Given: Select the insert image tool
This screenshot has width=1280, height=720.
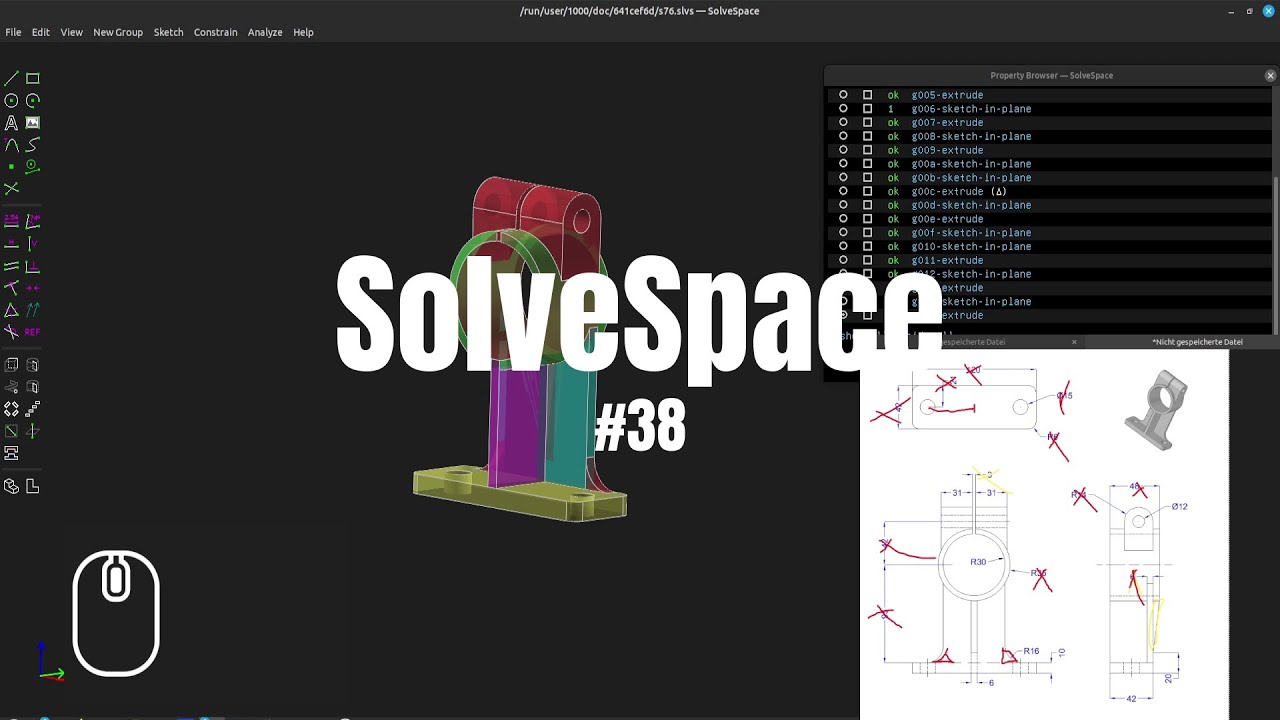Looking at the screenshot, I should point(33,122).
